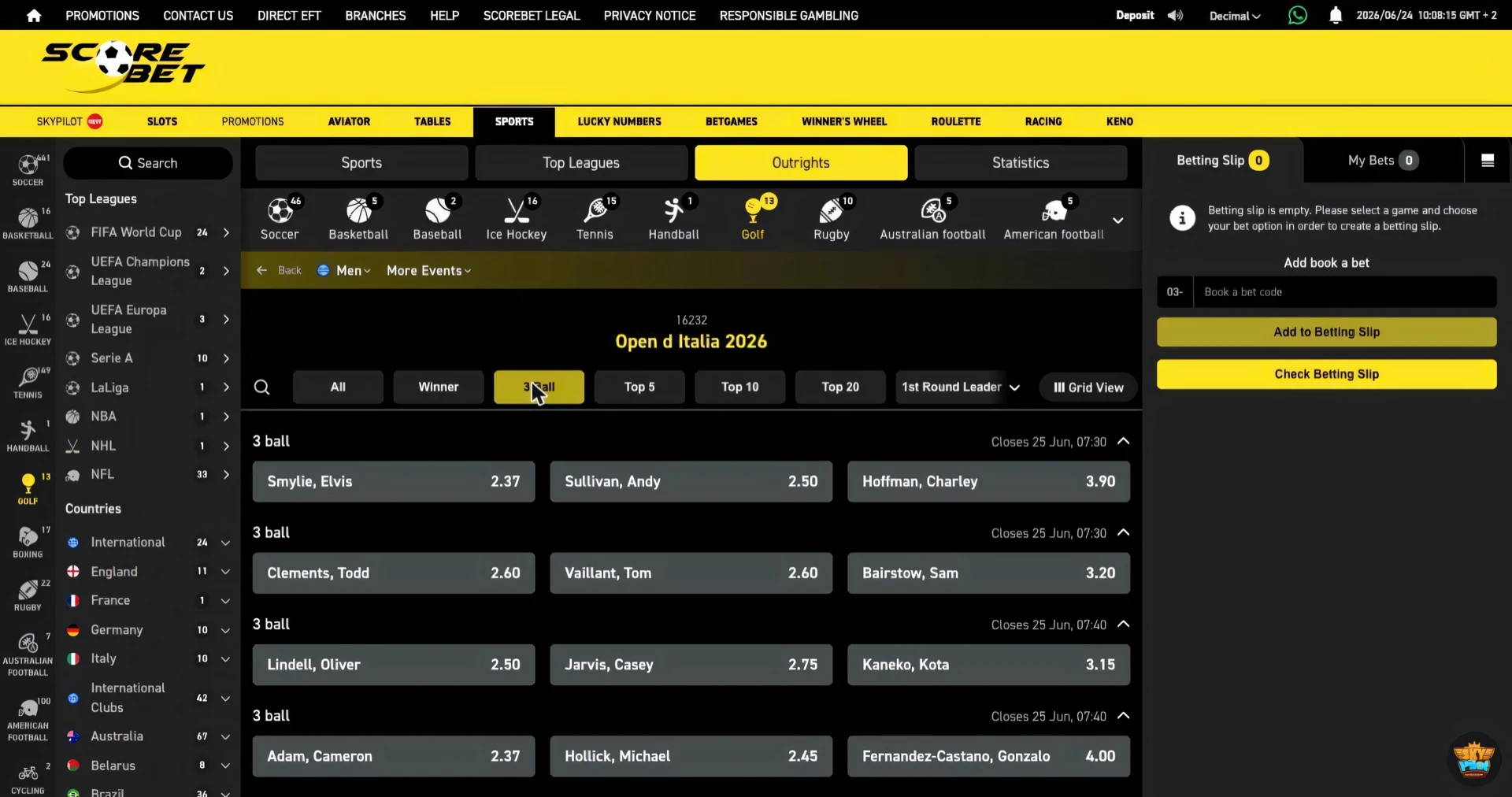Select Boxing icon in left sidebar
The image size is (1512, 797).
[x=28, y=542]
